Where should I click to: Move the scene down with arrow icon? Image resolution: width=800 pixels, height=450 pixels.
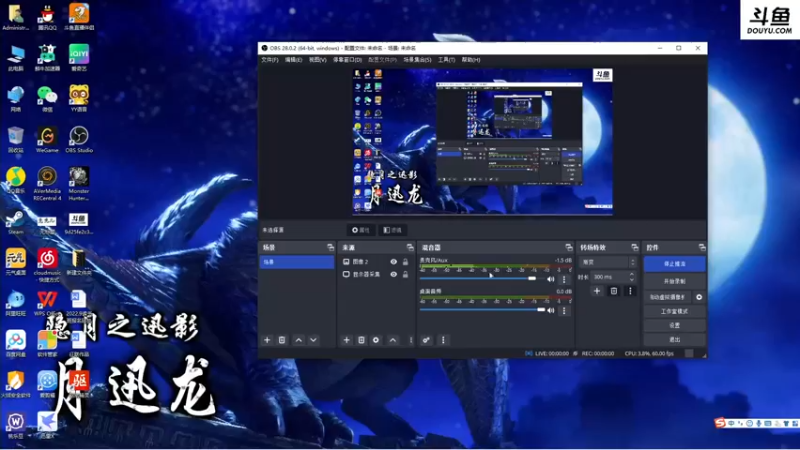tap(313, 340)
